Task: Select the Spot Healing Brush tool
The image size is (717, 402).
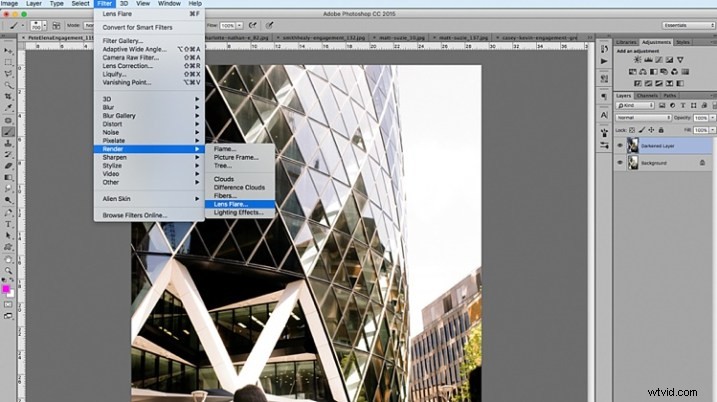Action: point(8,120)
